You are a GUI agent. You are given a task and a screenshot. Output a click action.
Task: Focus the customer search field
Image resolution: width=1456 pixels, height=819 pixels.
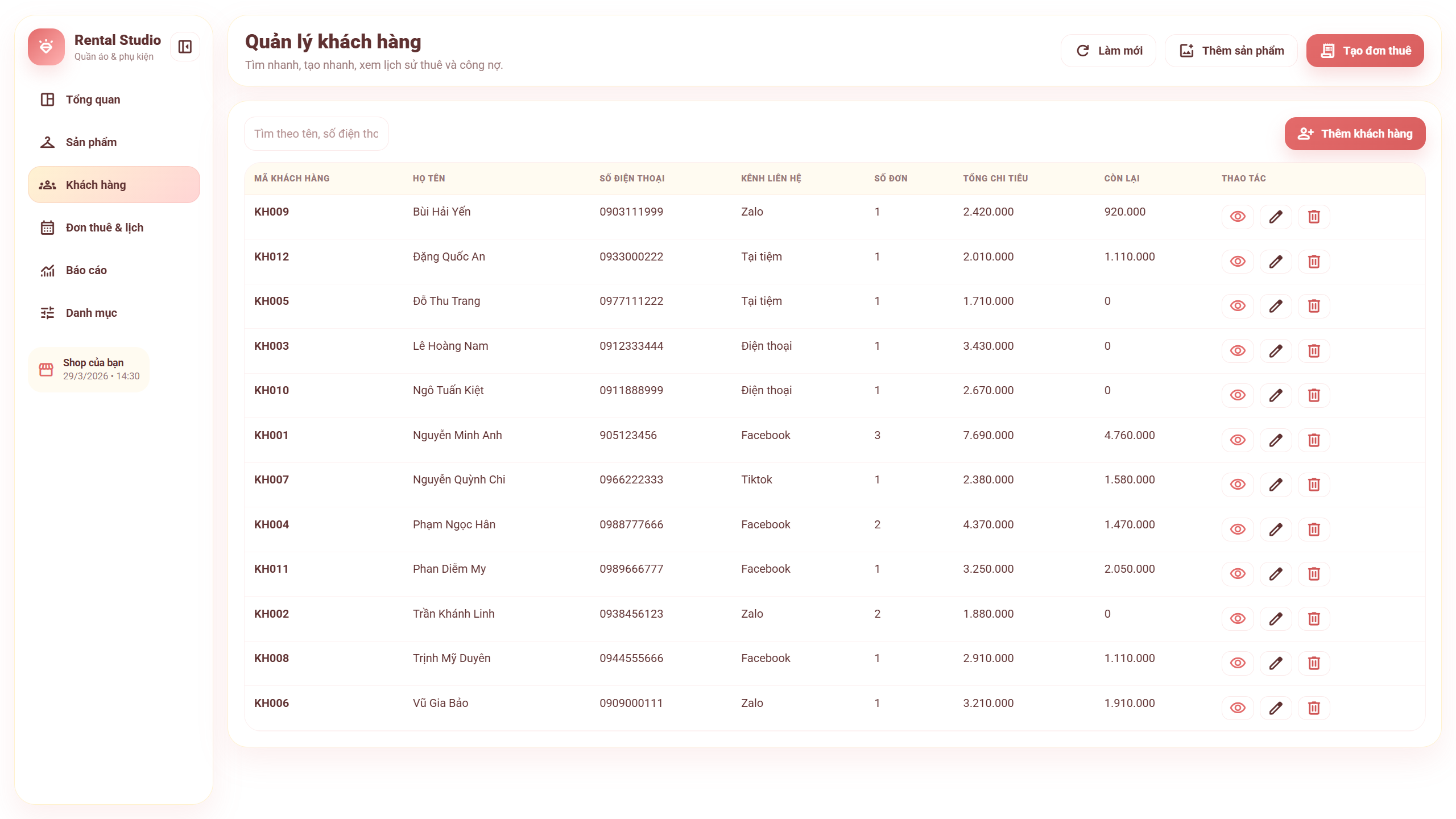pos(316,134)
